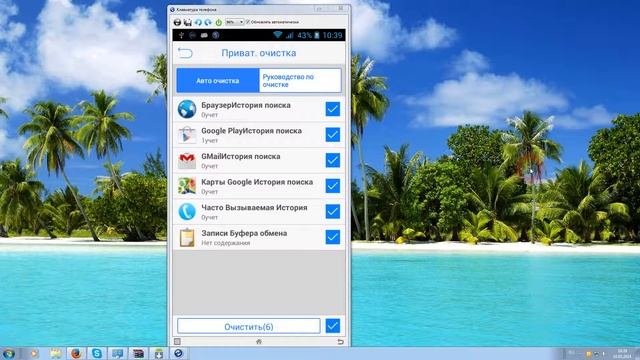
Task: Toggle the select-all checkbox beside Очистить
Action: (x=333, y=326)
